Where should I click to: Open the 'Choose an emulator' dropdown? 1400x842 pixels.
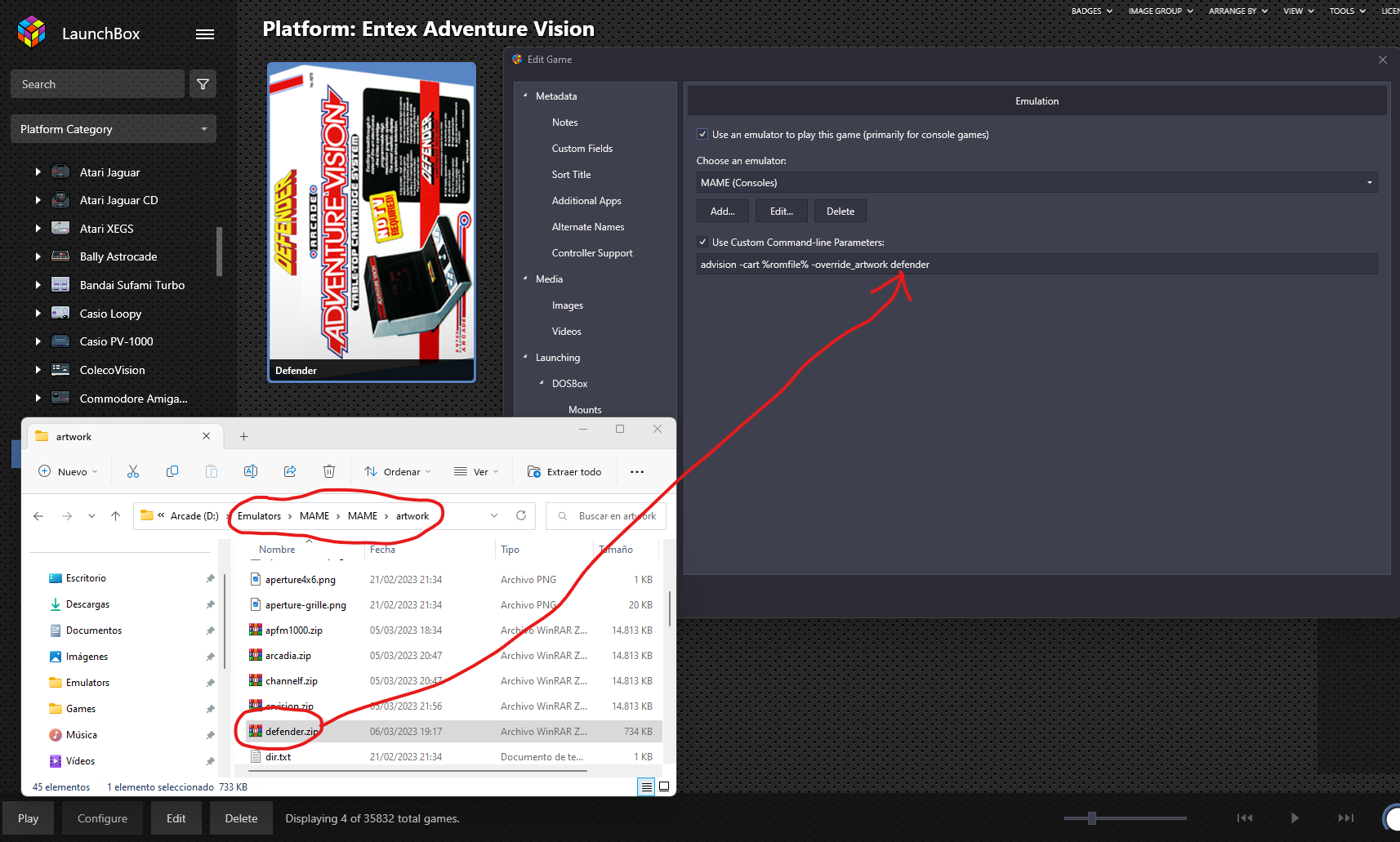1037,182
